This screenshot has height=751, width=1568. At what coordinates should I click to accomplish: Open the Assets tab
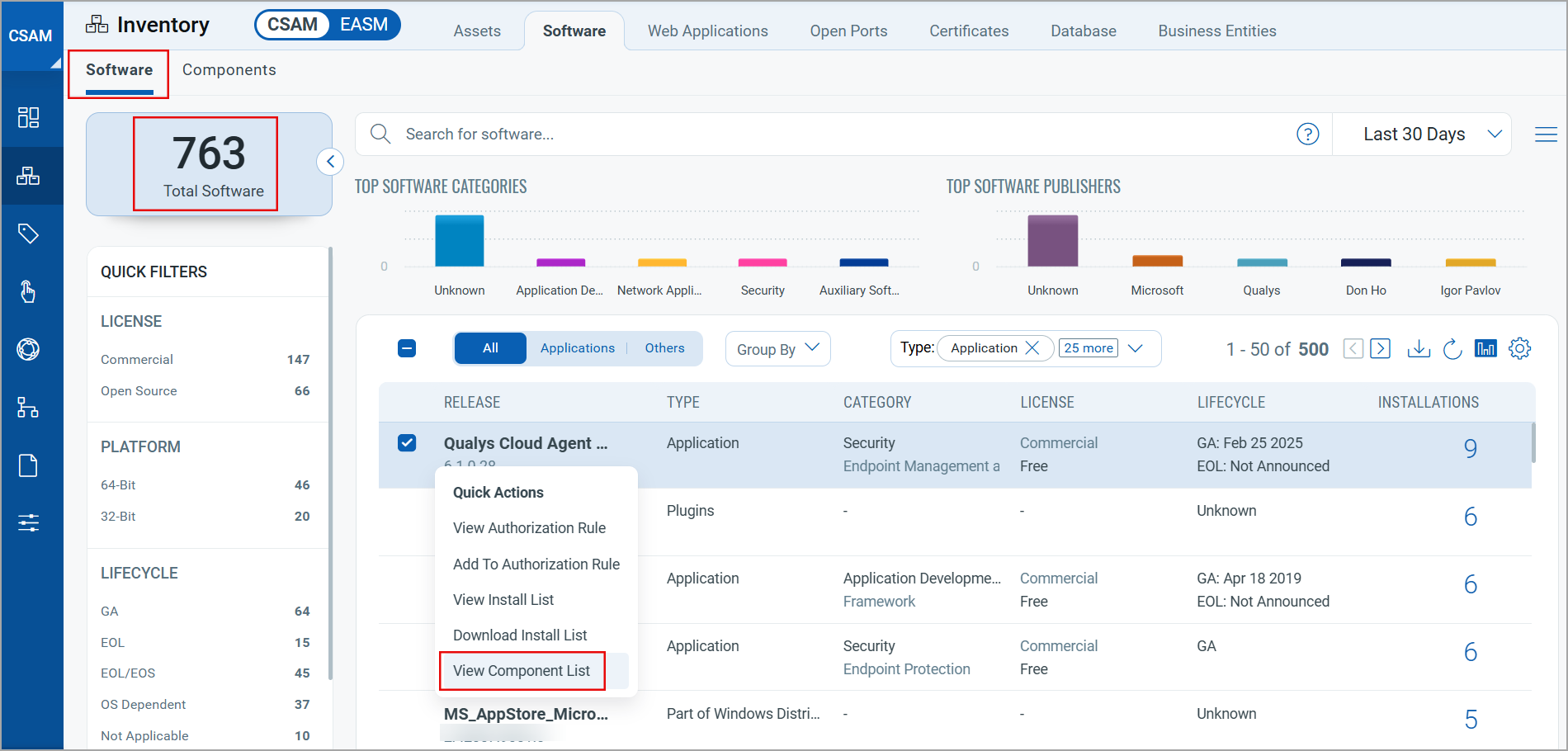(x=477, y=31)
